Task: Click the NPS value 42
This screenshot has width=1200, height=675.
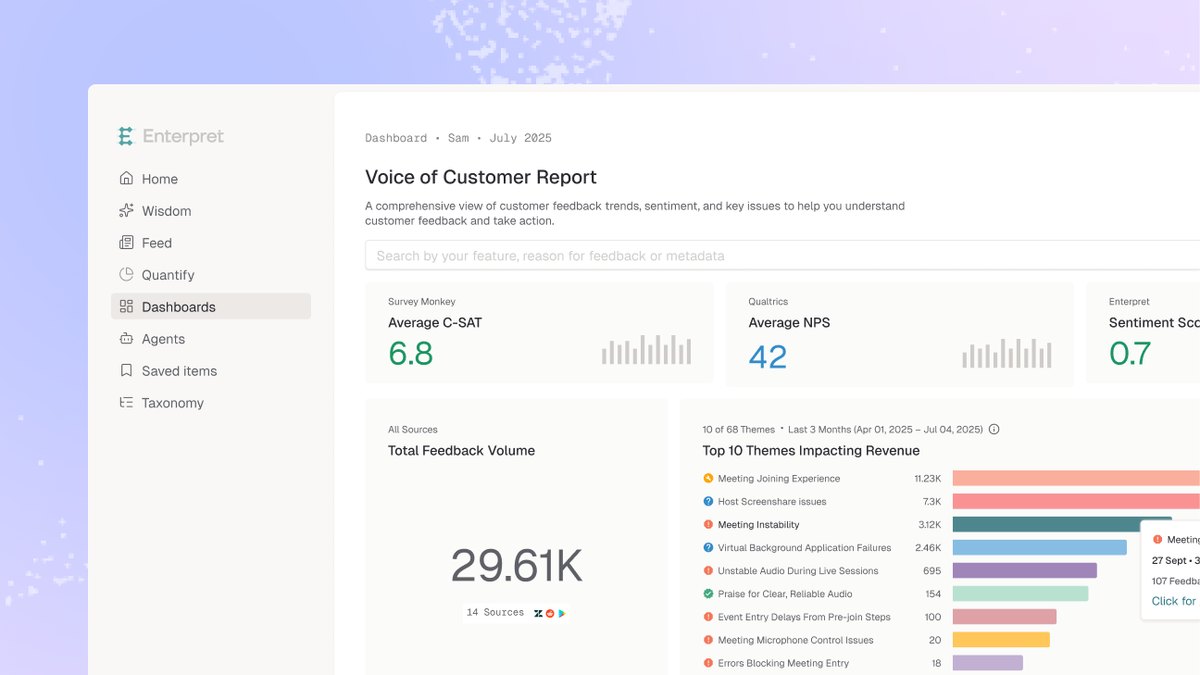Action: (768, 356)
